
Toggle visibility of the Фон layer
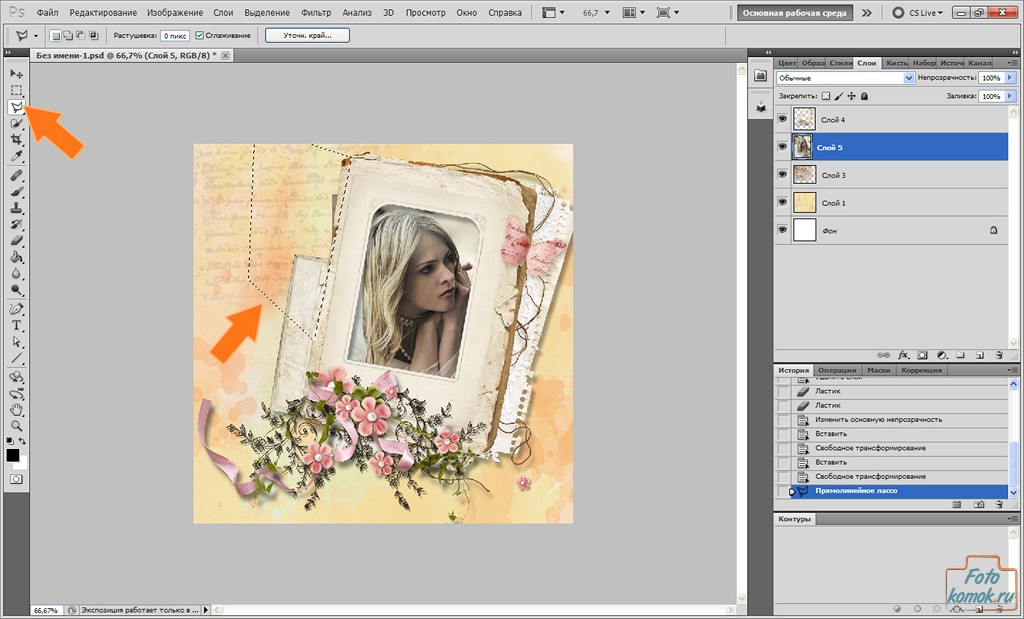[x=782, y=231]
